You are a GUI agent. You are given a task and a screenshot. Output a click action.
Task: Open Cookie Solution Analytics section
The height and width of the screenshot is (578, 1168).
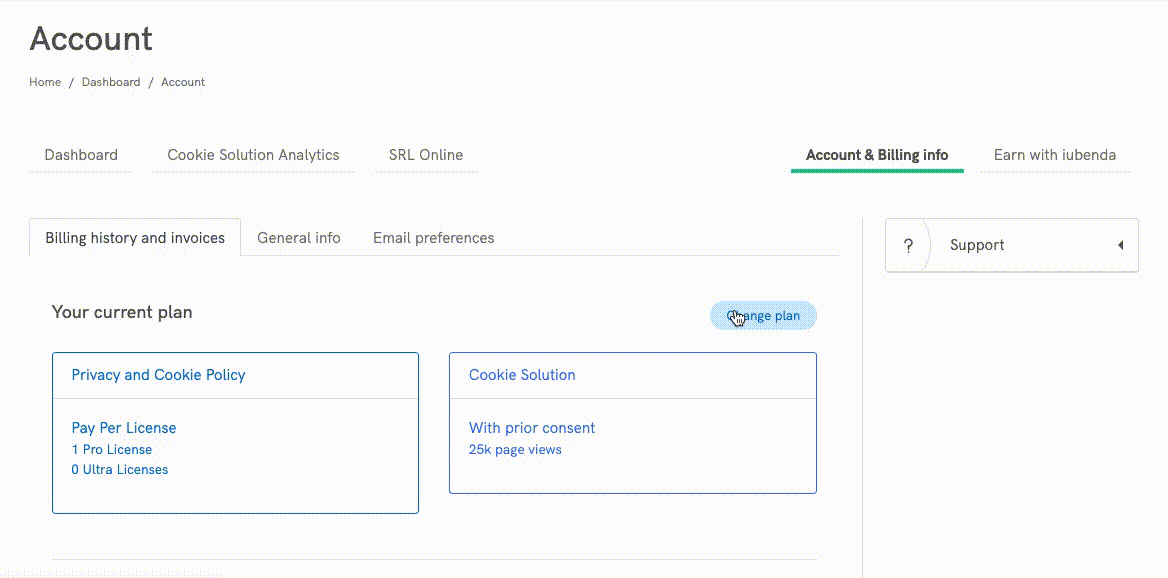(x=253, y=155)
